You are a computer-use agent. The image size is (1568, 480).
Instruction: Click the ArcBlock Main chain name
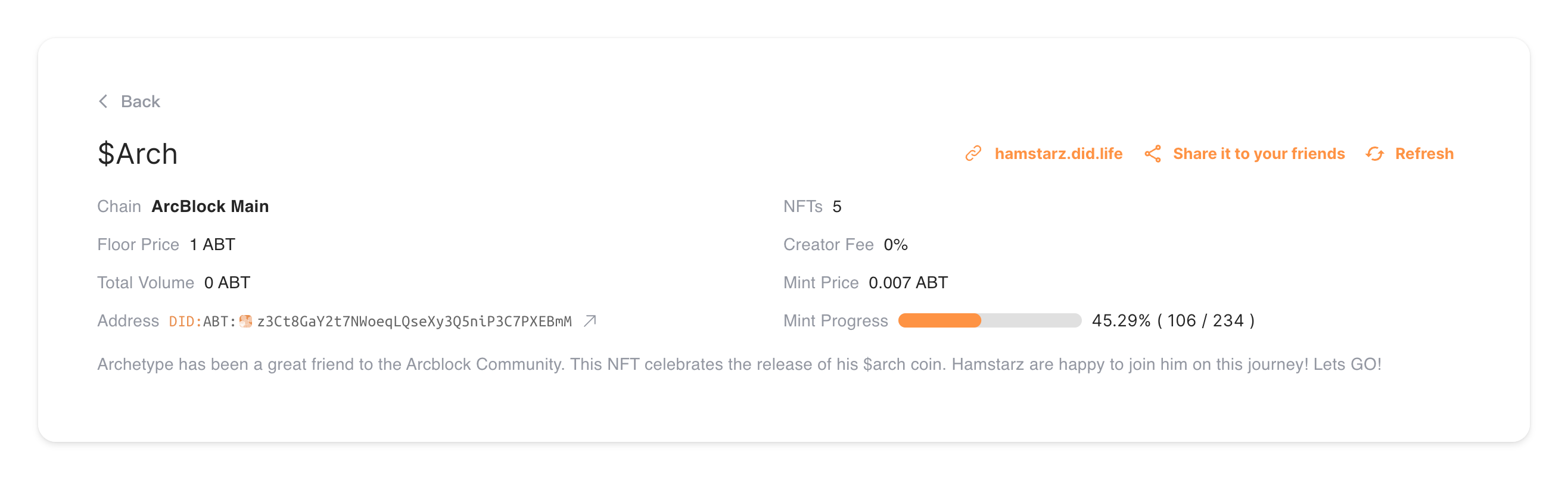(210, 207)
